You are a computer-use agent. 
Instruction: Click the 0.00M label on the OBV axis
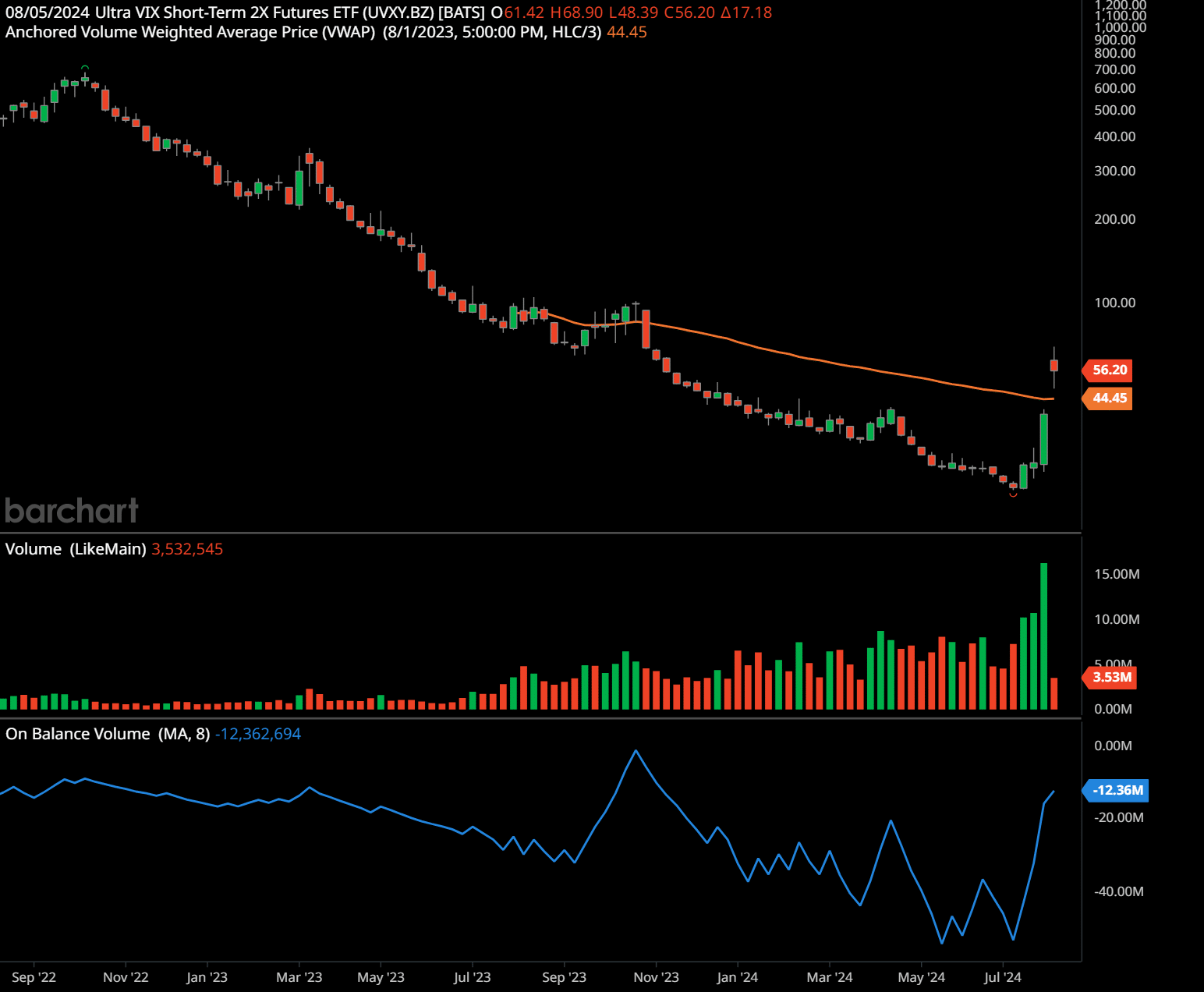(1113, 746)
